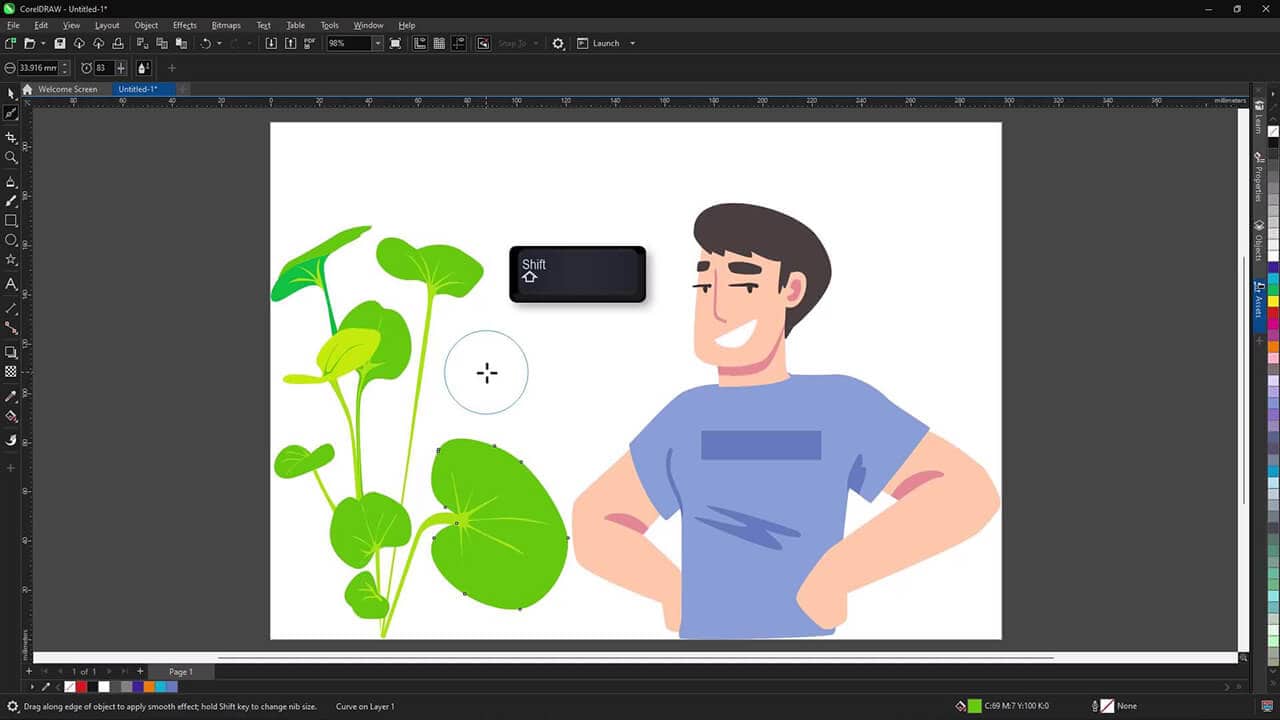This screenshot has height=720, width=1280.
Task: Switch to the Welcome Screen tab
Action: 68,89
